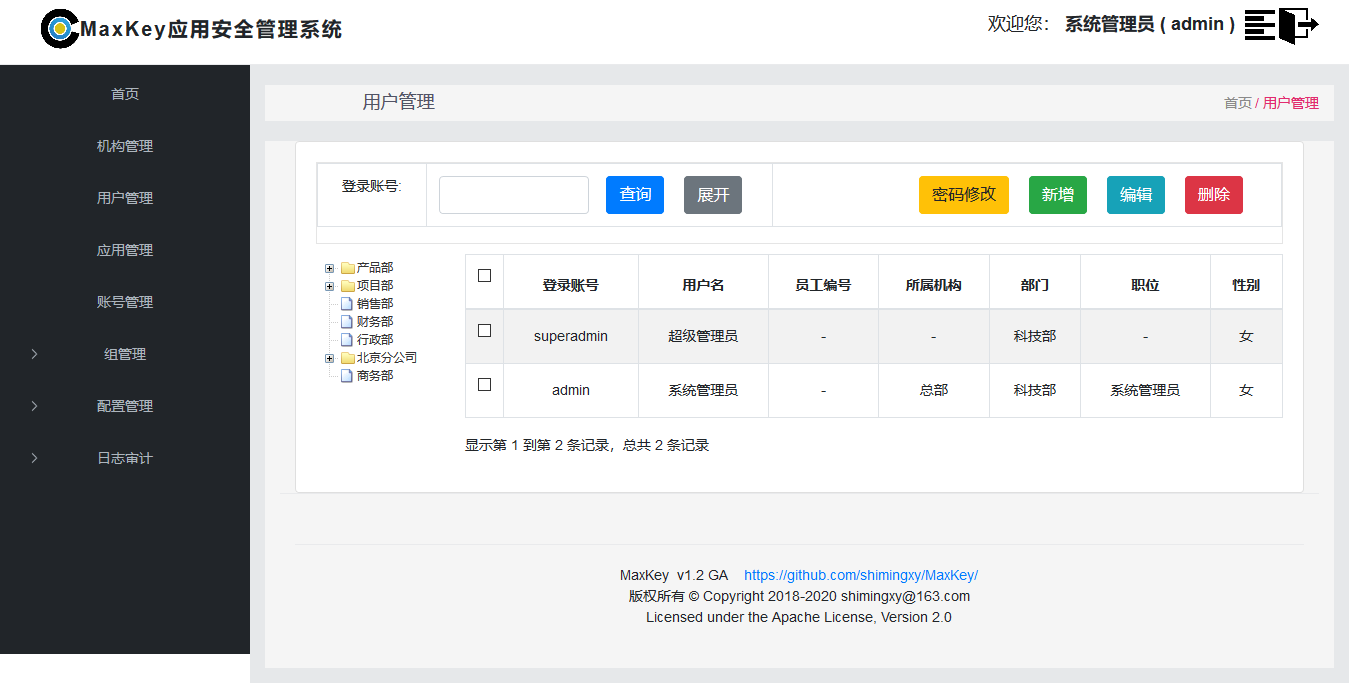
Task: Expand the 日志审计 sidebar chevron
Action: pyautogui.click(x=35, y=458)
